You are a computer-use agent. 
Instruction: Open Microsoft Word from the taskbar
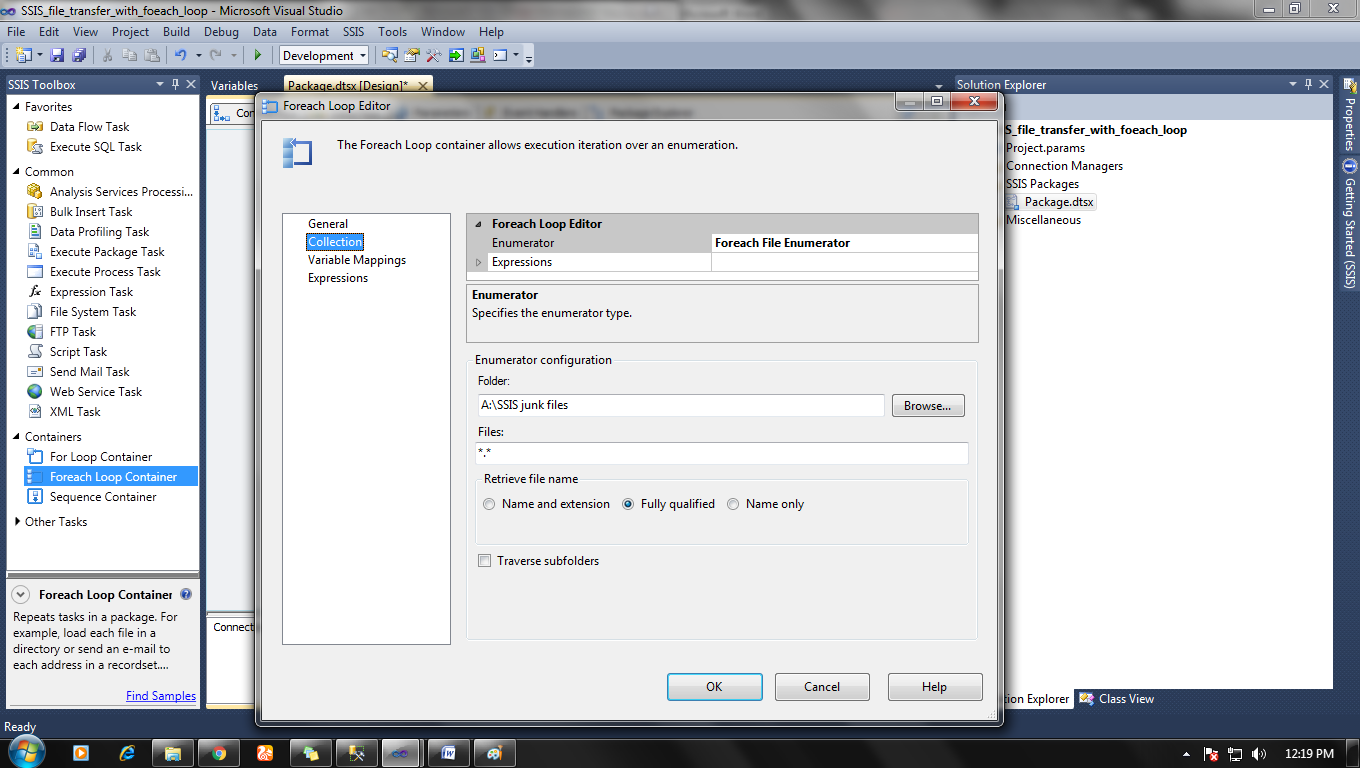point(448,753)
